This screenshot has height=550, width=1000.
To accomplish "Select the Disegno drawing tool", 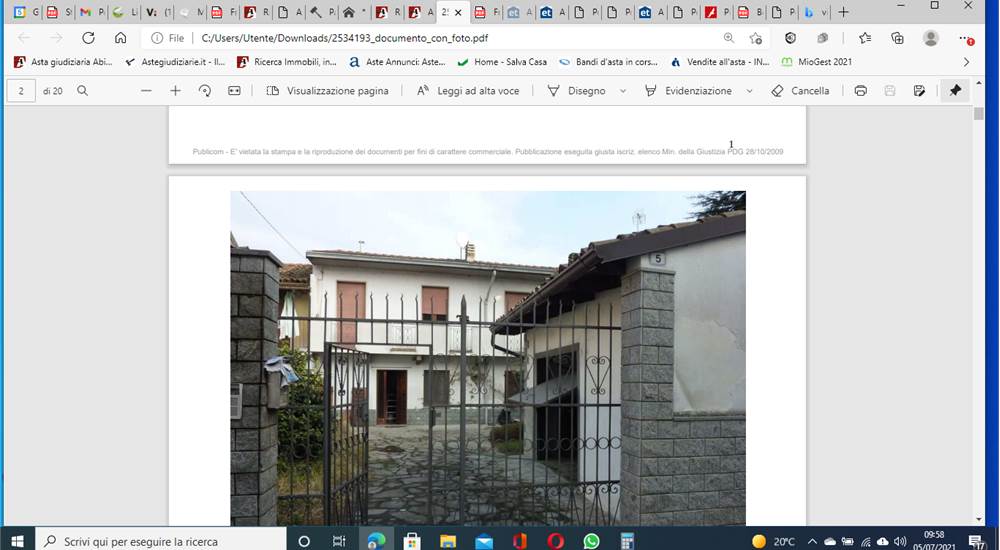I will click(x=577, y=91).
